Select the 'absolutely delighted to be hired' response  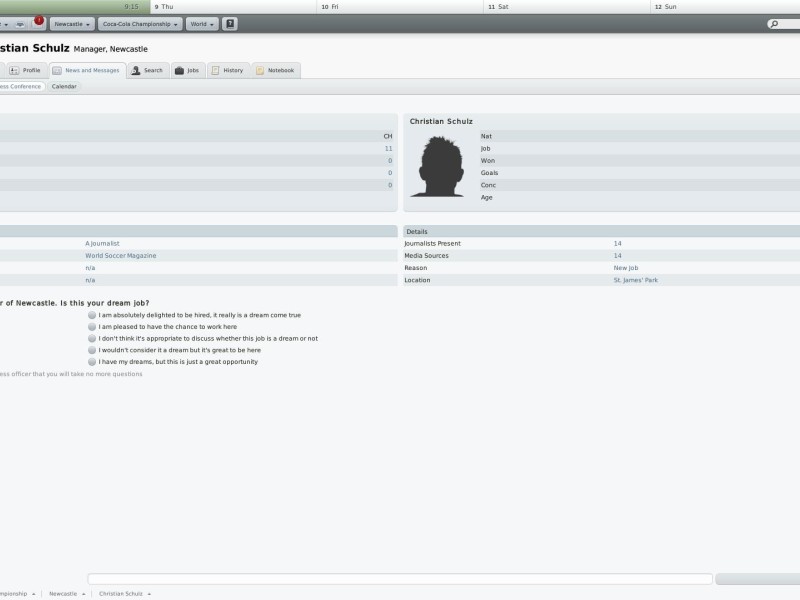[89, 314]
